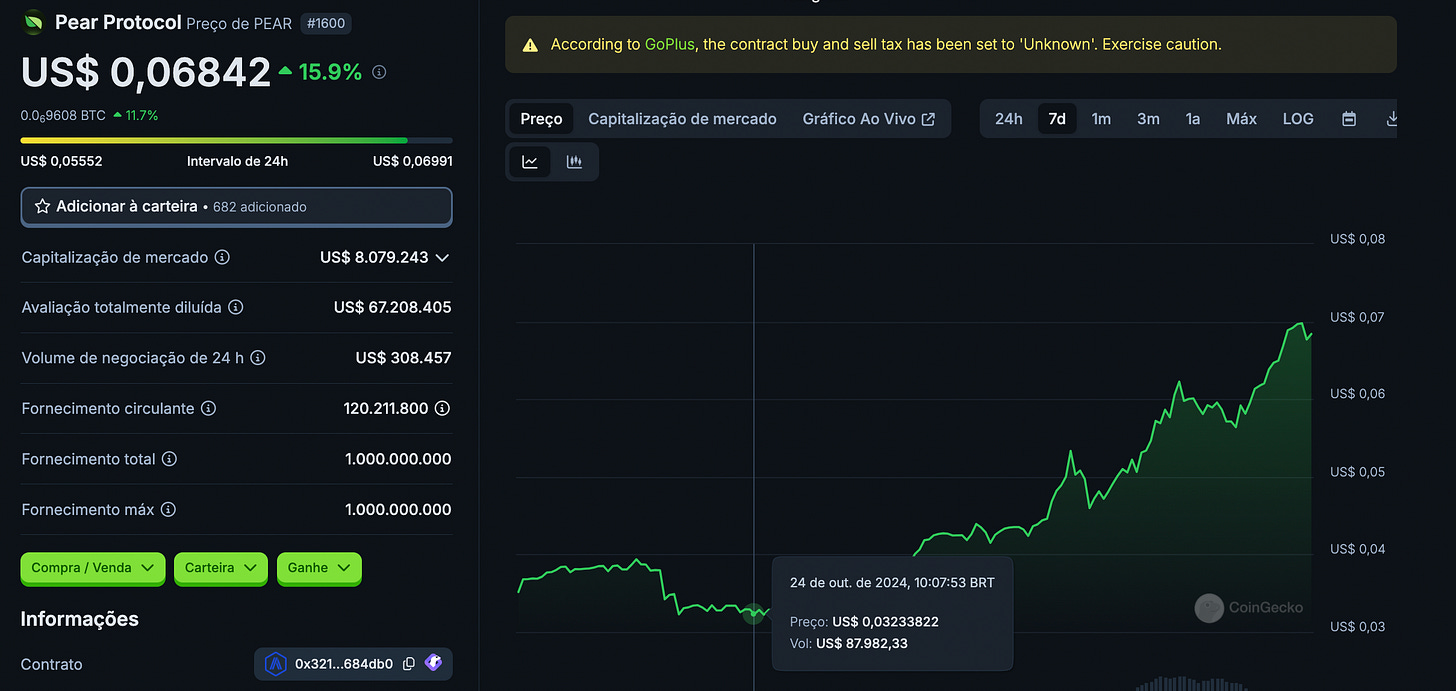
Task: Set chart range to Máx
Action: 1241,119
